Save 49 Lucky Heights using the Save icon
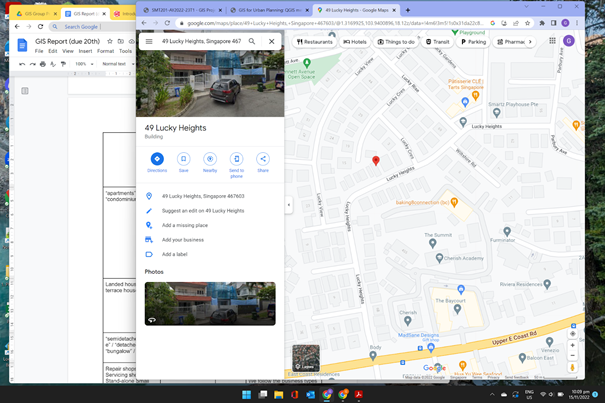This screenshot has height=403, width=605. [183, 159]
